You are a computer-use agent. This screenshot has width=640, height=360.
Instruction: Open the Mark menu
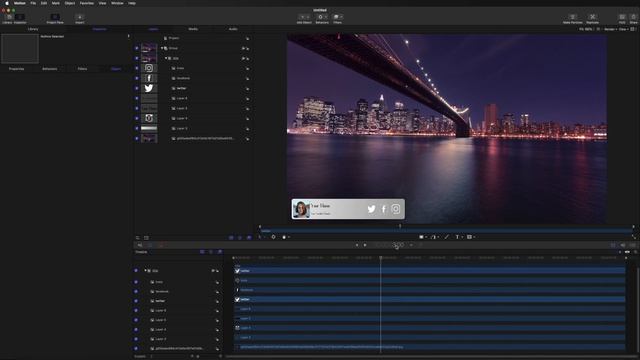tap(56, 3)
